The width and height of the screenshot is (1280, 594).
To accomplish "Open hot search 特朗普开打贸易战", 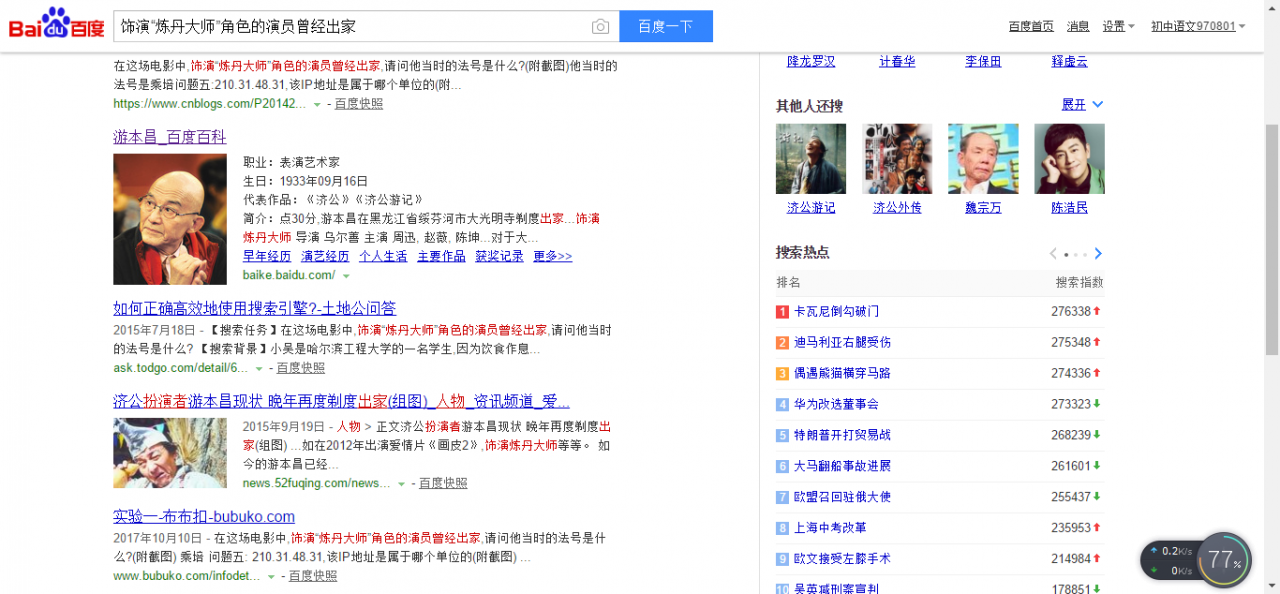I will tap(842, 435).
